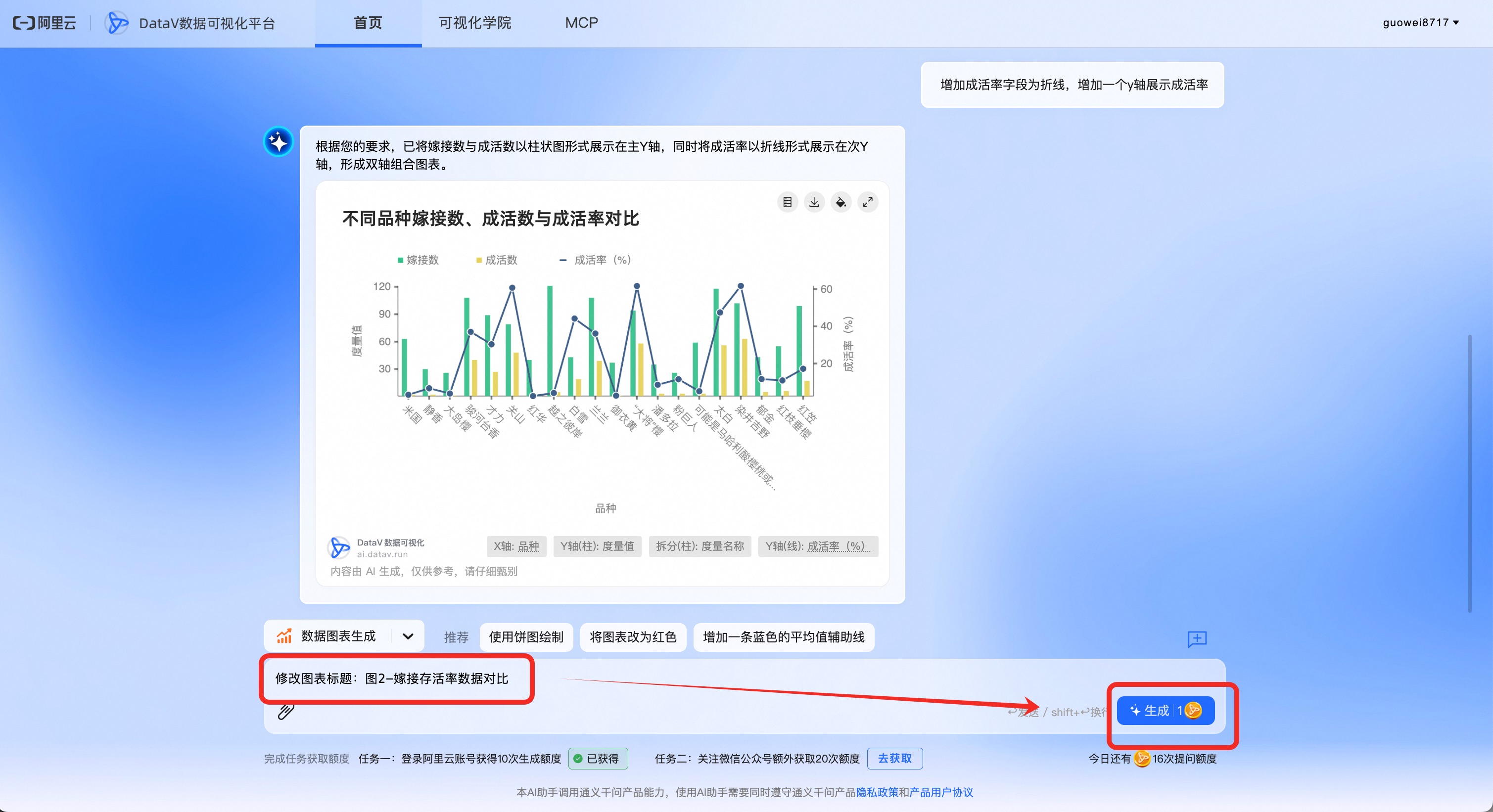Click the user message 增加成活率字段为折线
The height and width of the screenshot is (812, 1493).
click(1073, 85)
